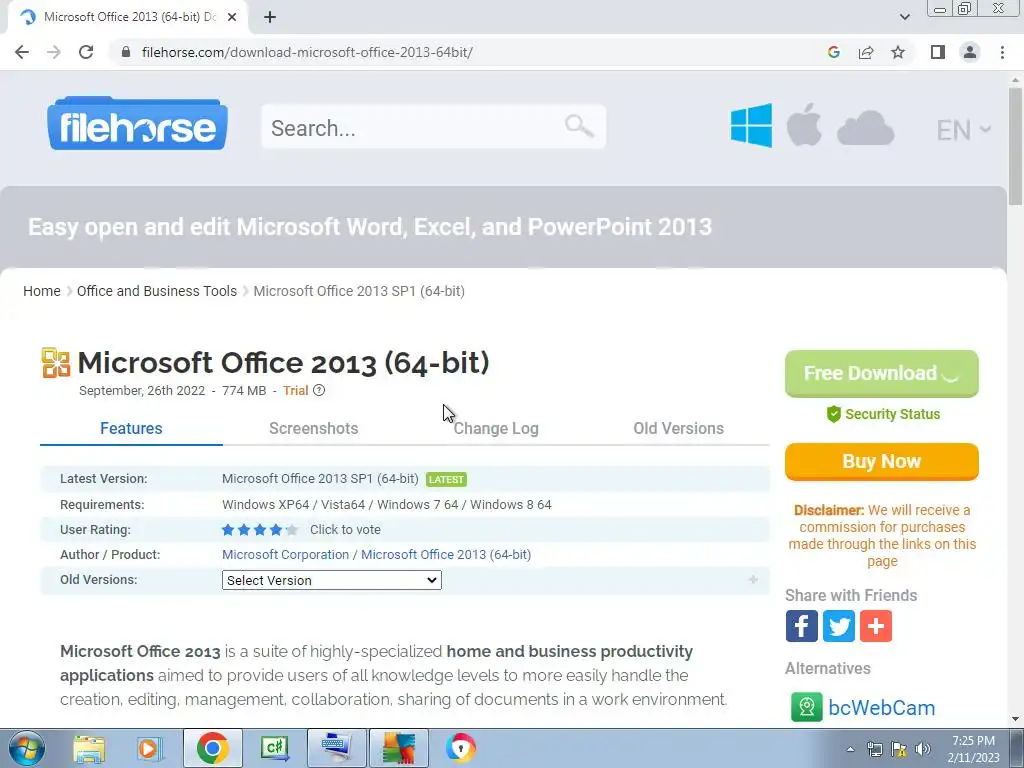Click the small plus expander in Old Versions row
Viewport: 1024px width, 768px height.
pyautogui.click(x=753, y=580)
